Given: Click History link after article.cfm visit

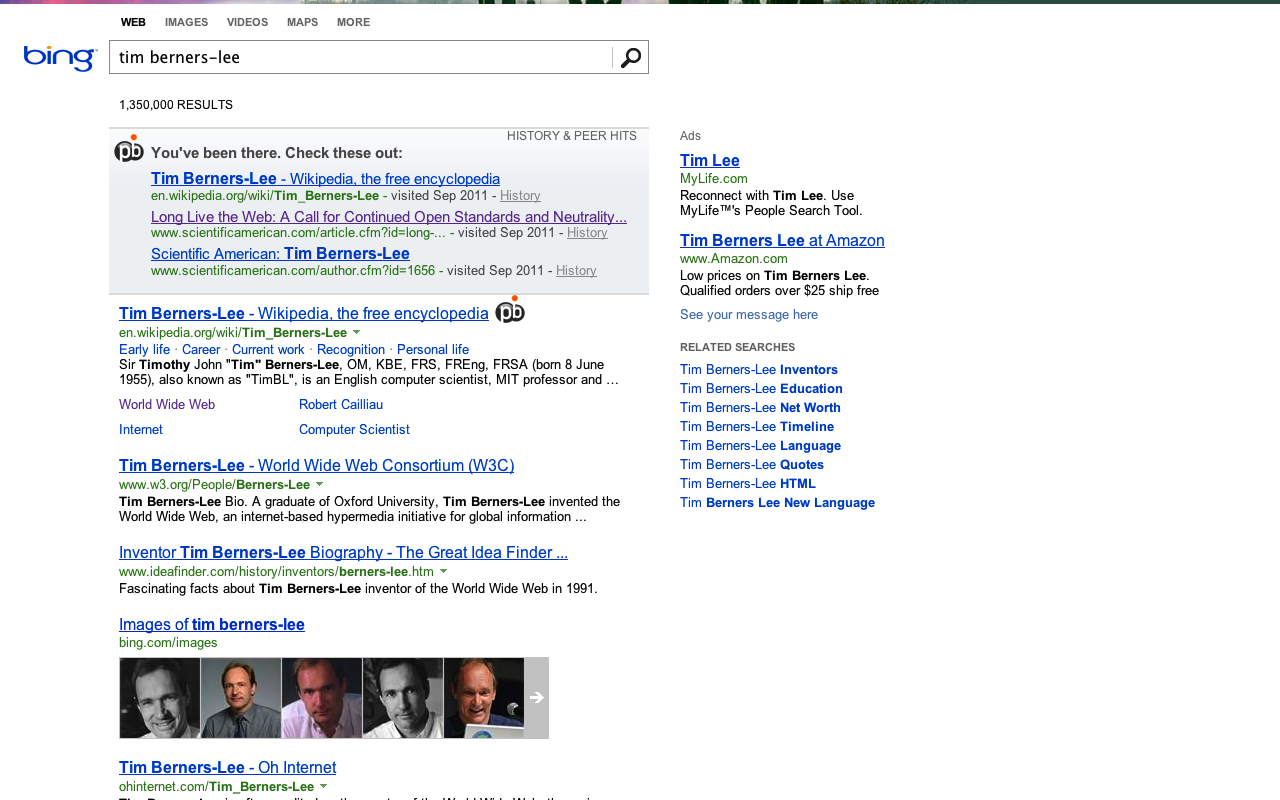Looking at the screenshot, I should [x=587, y=233].
